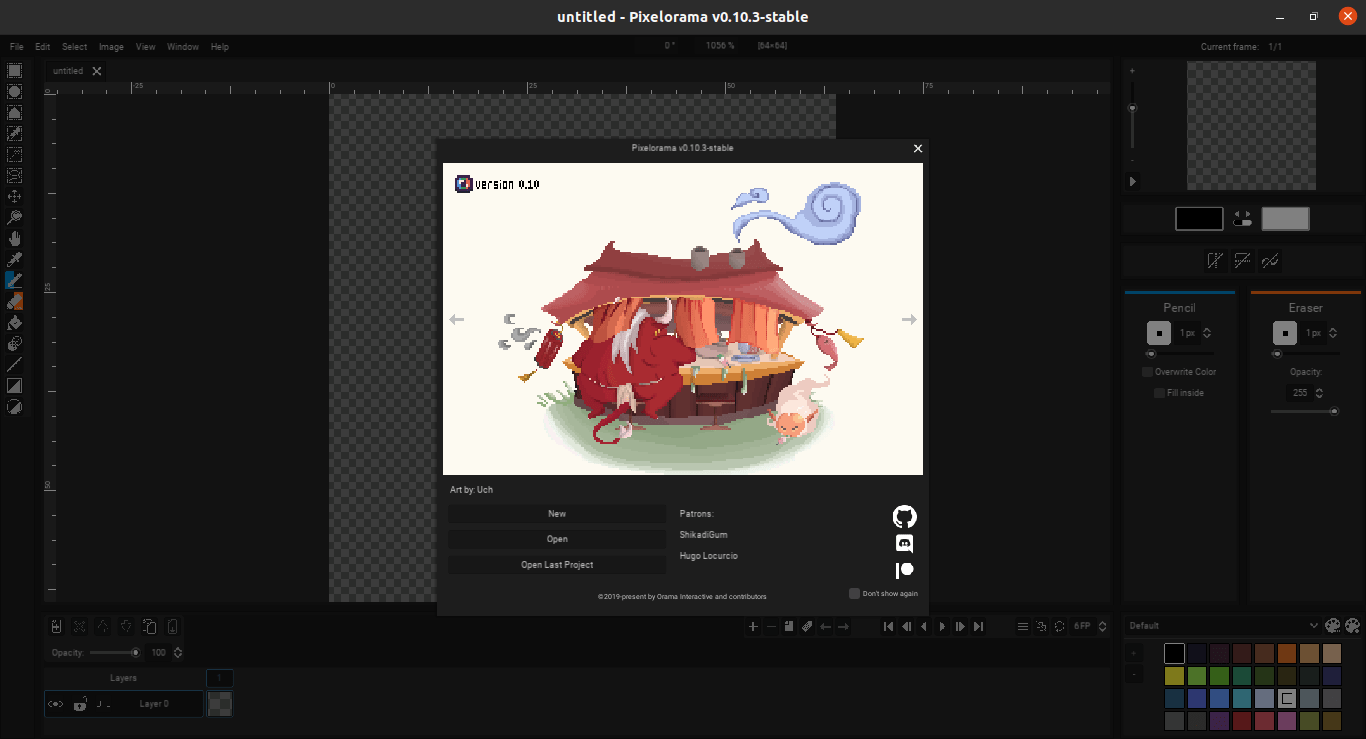1366x739 pixels.
Task: Open the Edit menu
Action: (42, 47)
